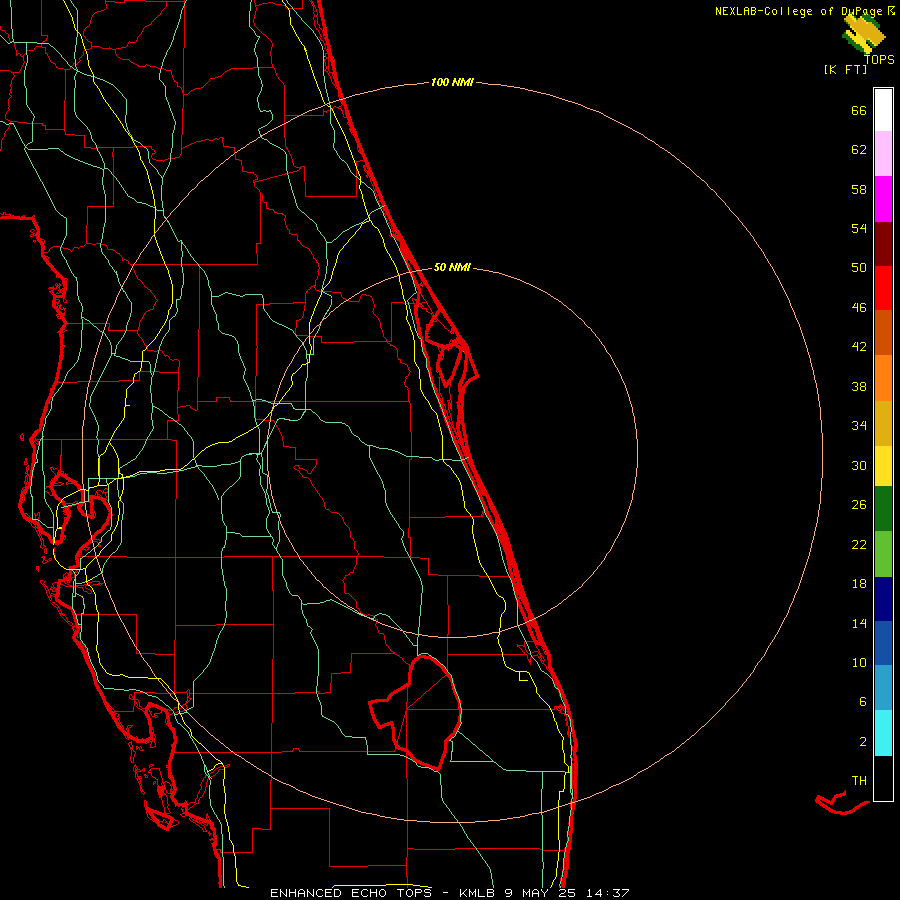Click the bright red 46-50 kft swatch
Screen dimensions: 900x900
click(883, 288)
